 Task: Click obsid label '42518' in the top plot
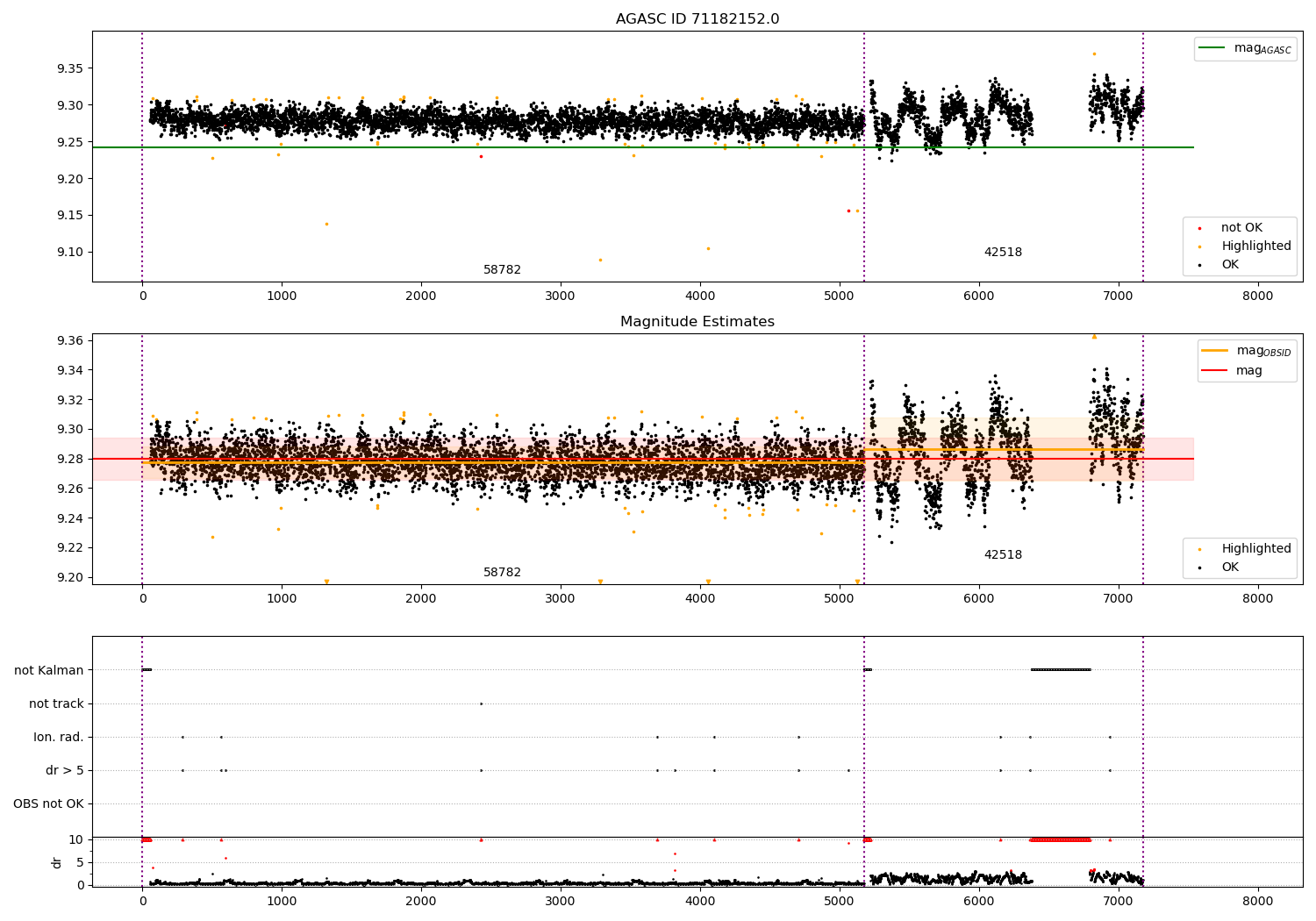1003,253
